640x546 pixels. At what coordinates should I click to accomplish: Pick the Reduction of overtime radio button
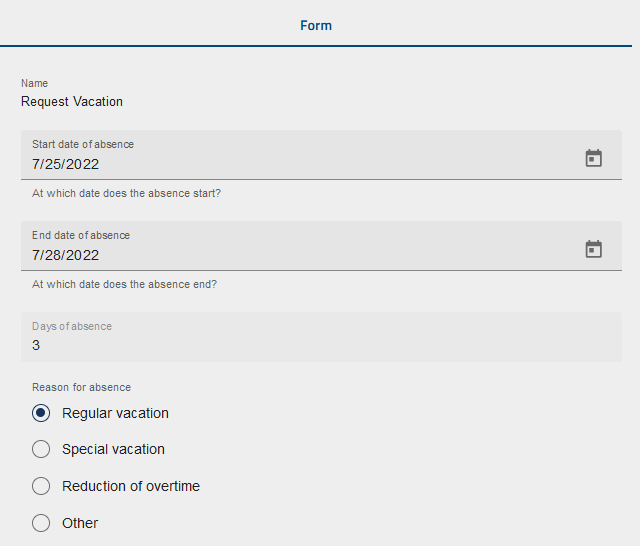[x=41, y=486]
